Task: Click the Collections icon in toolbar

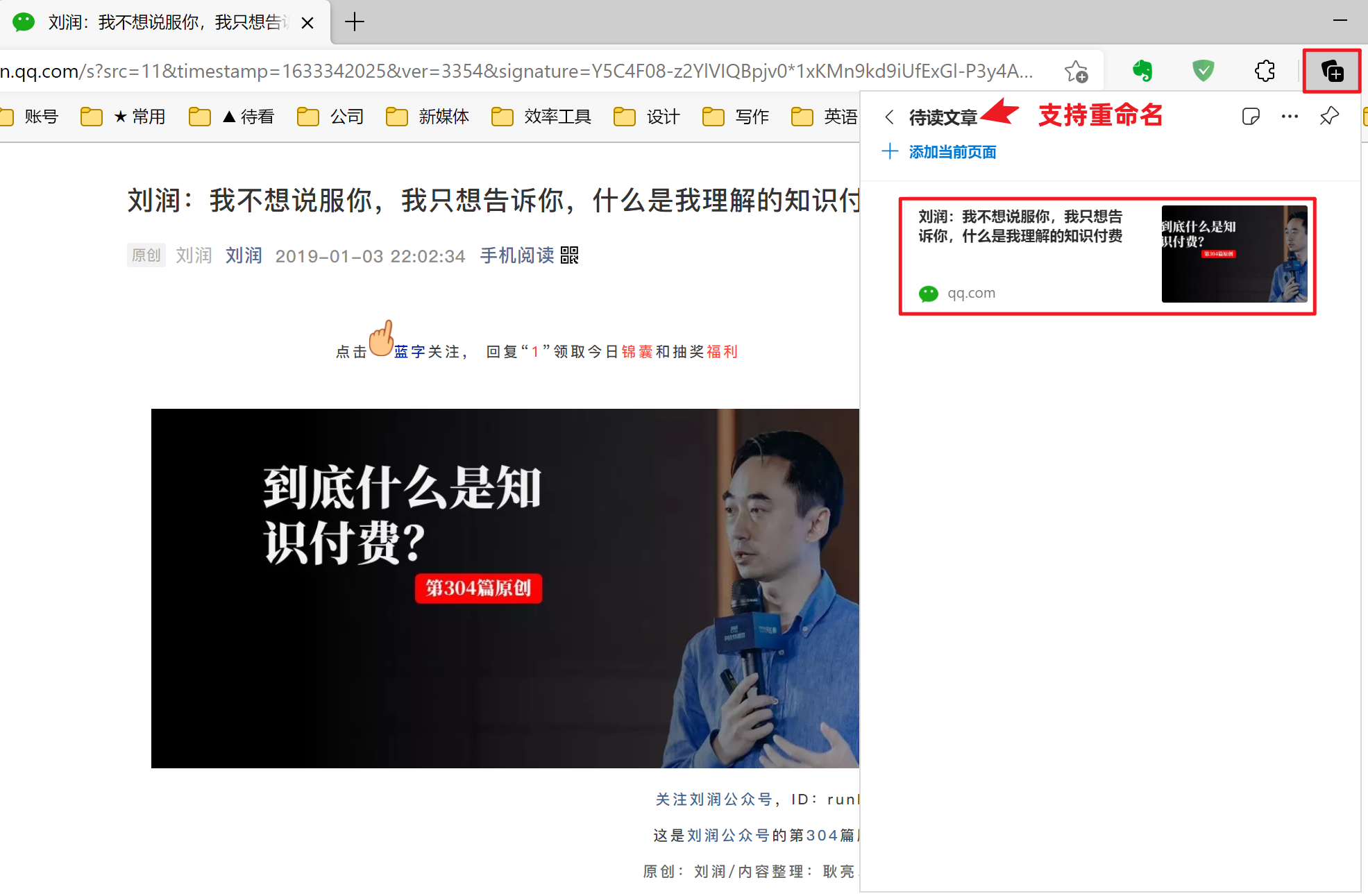Action: pyautogui.click(x=1331, y=71)
